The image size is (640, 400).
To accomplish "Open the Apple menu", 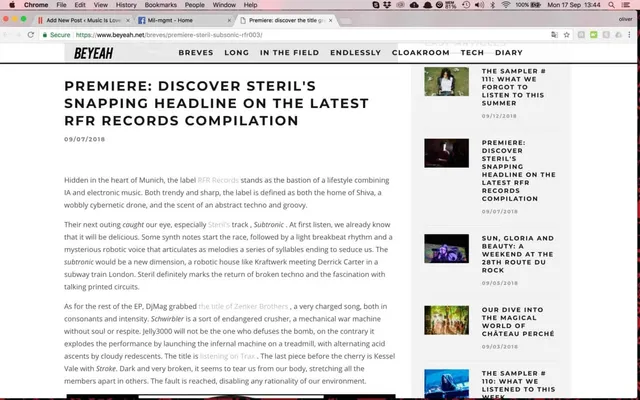I will (12, 5).
